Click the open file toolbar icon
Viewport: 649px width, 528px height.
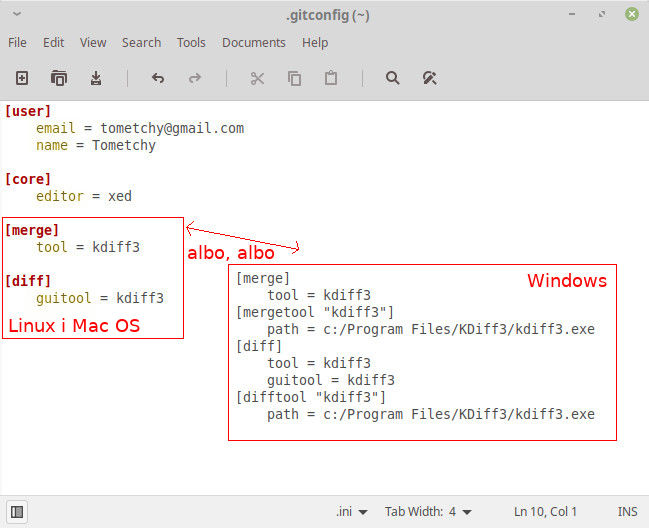pyautogui.click(x=59, y=78)
